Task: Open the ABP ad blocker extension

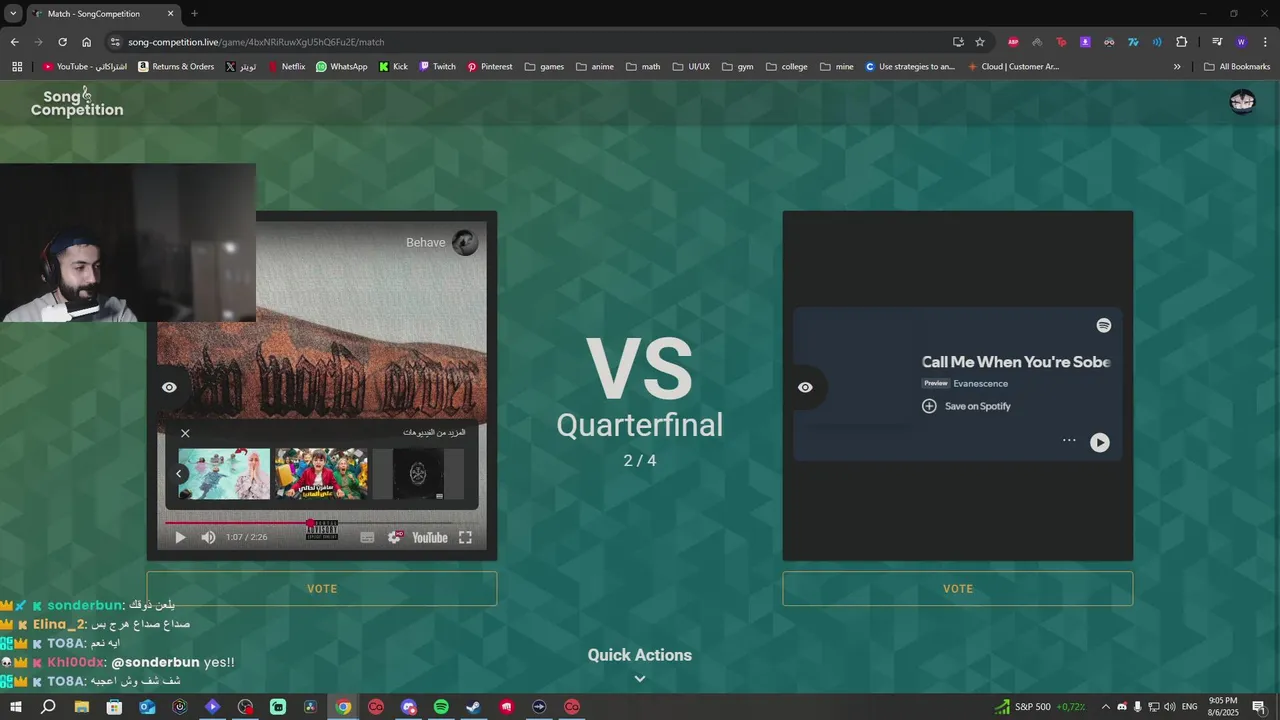Action: [x=1013, y=42]
